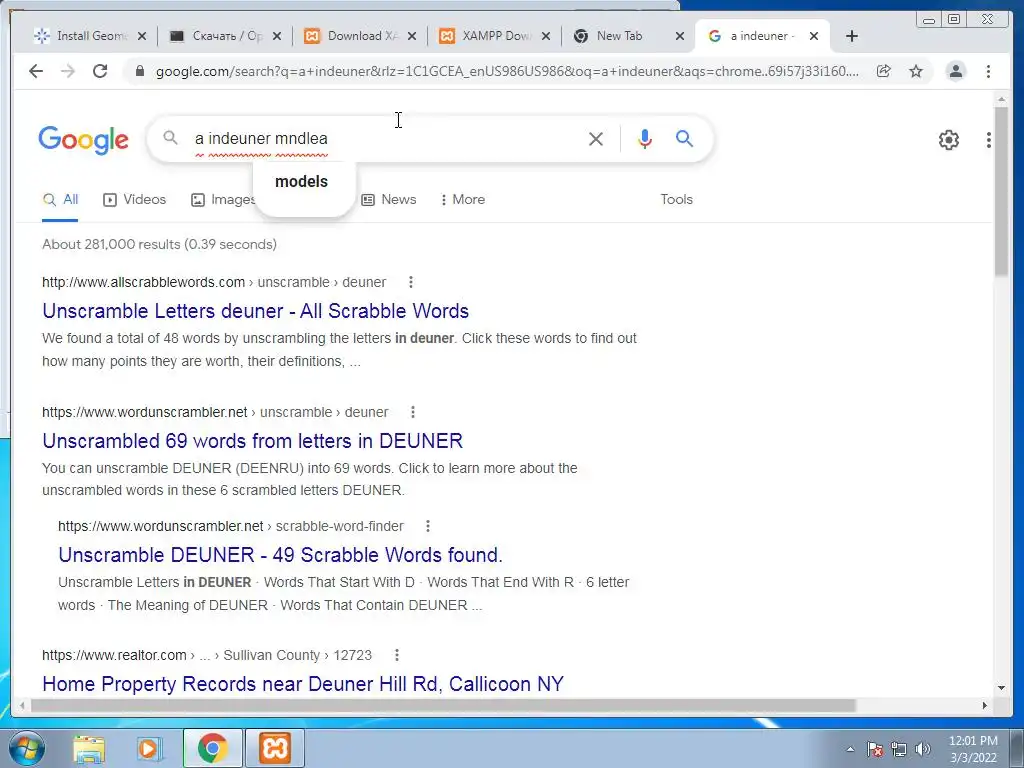Go back to the previous page
The image size is (1024, 768).
pyautogui.click(x=36, y=71)
